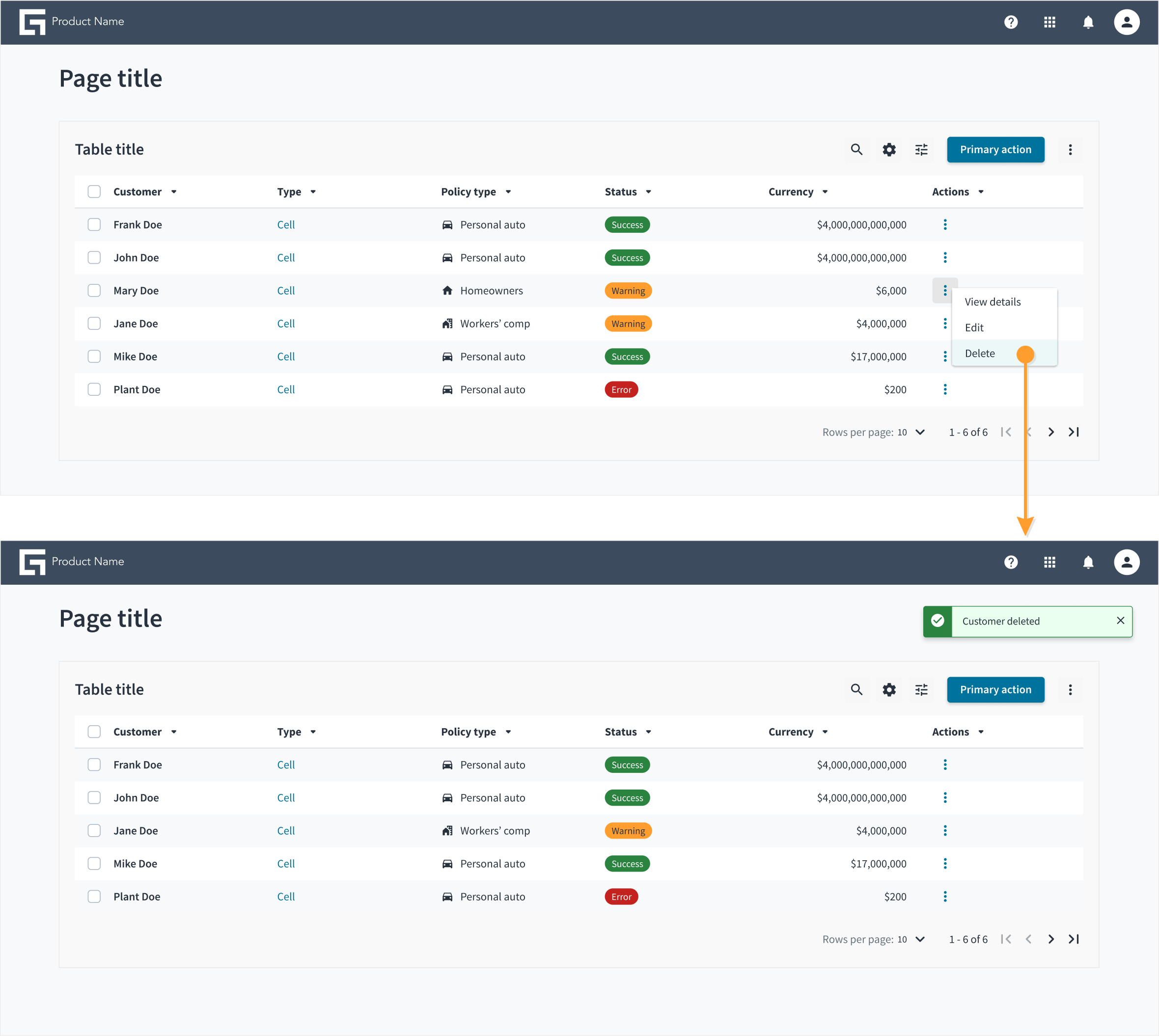This screenshot has width=1159, height=1036.
Task: Click Mary Doe's Warning status badge
Action: click(628, 291)
